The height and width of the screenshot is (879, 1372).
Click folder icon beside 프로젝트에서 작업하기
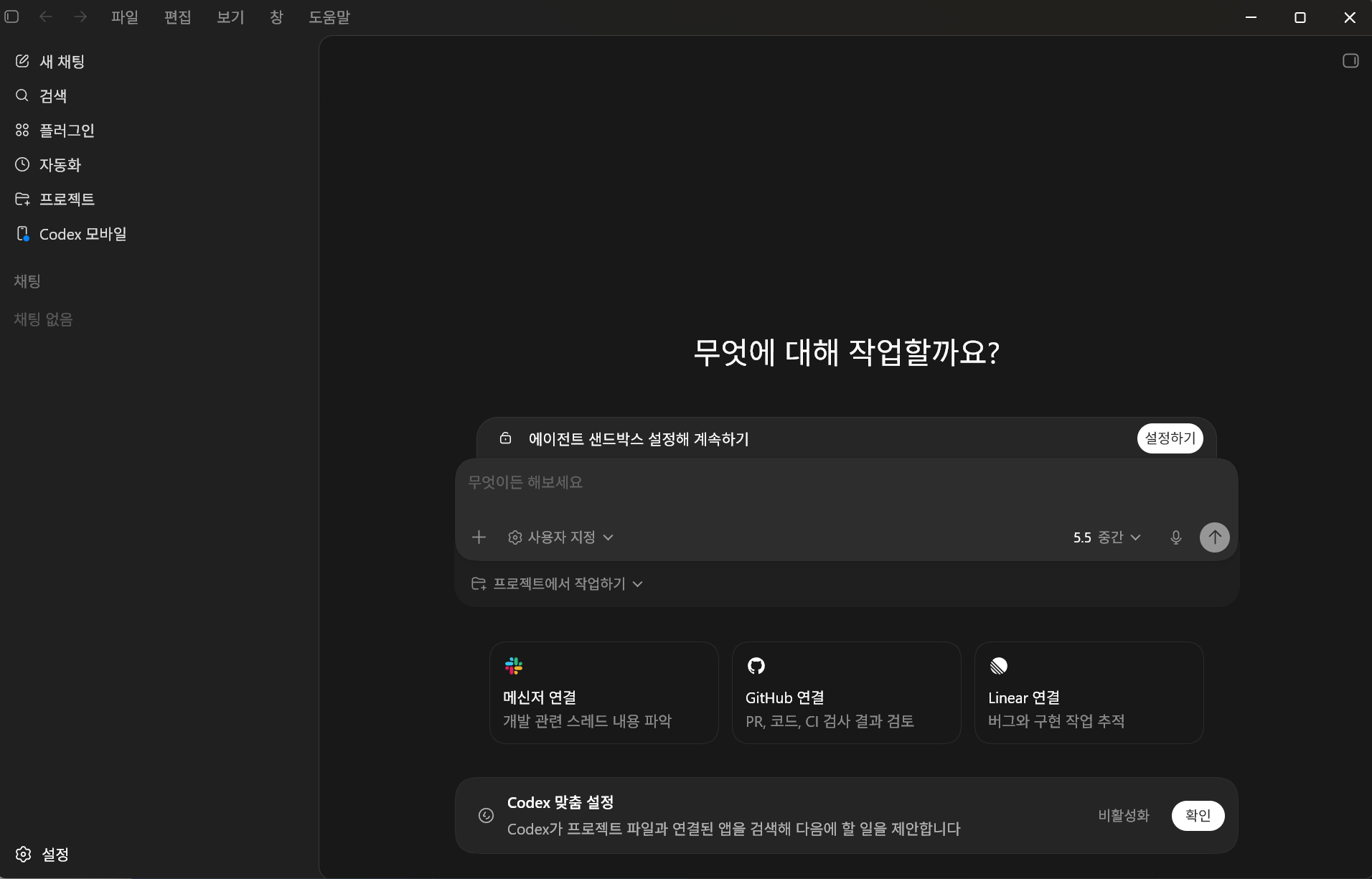pos(479,584)
